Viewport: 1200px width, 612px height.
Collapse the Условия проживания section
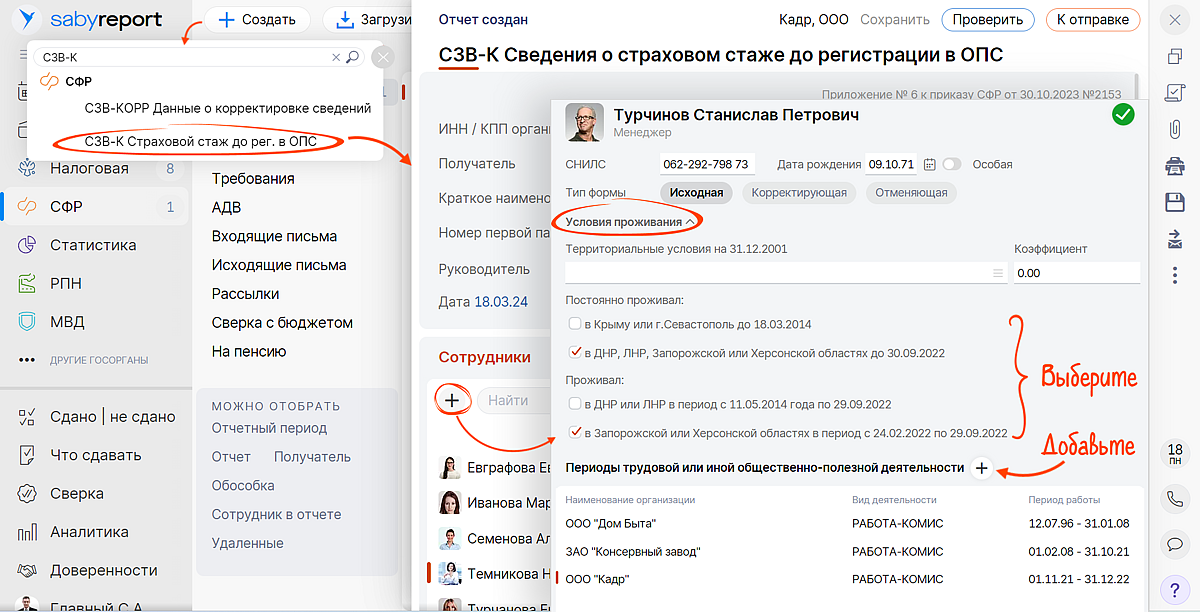[x=630, y=221]
